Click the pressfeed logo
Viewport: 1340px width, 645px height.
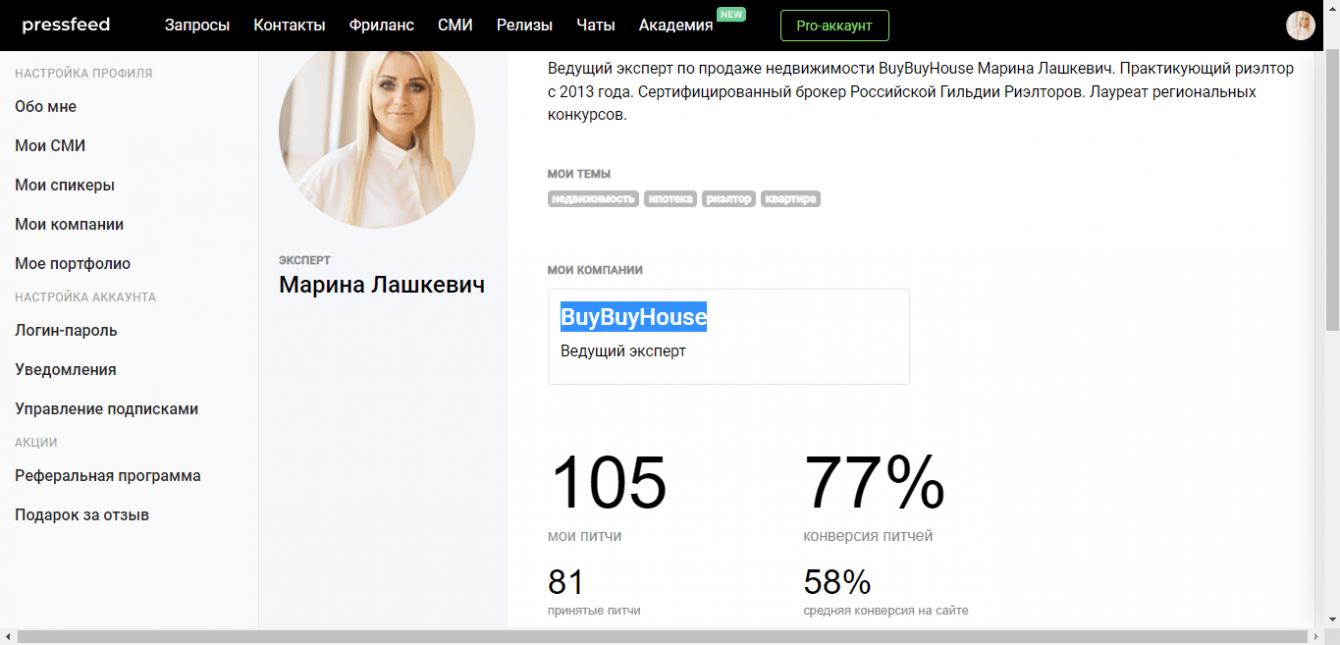pos(66,24)
